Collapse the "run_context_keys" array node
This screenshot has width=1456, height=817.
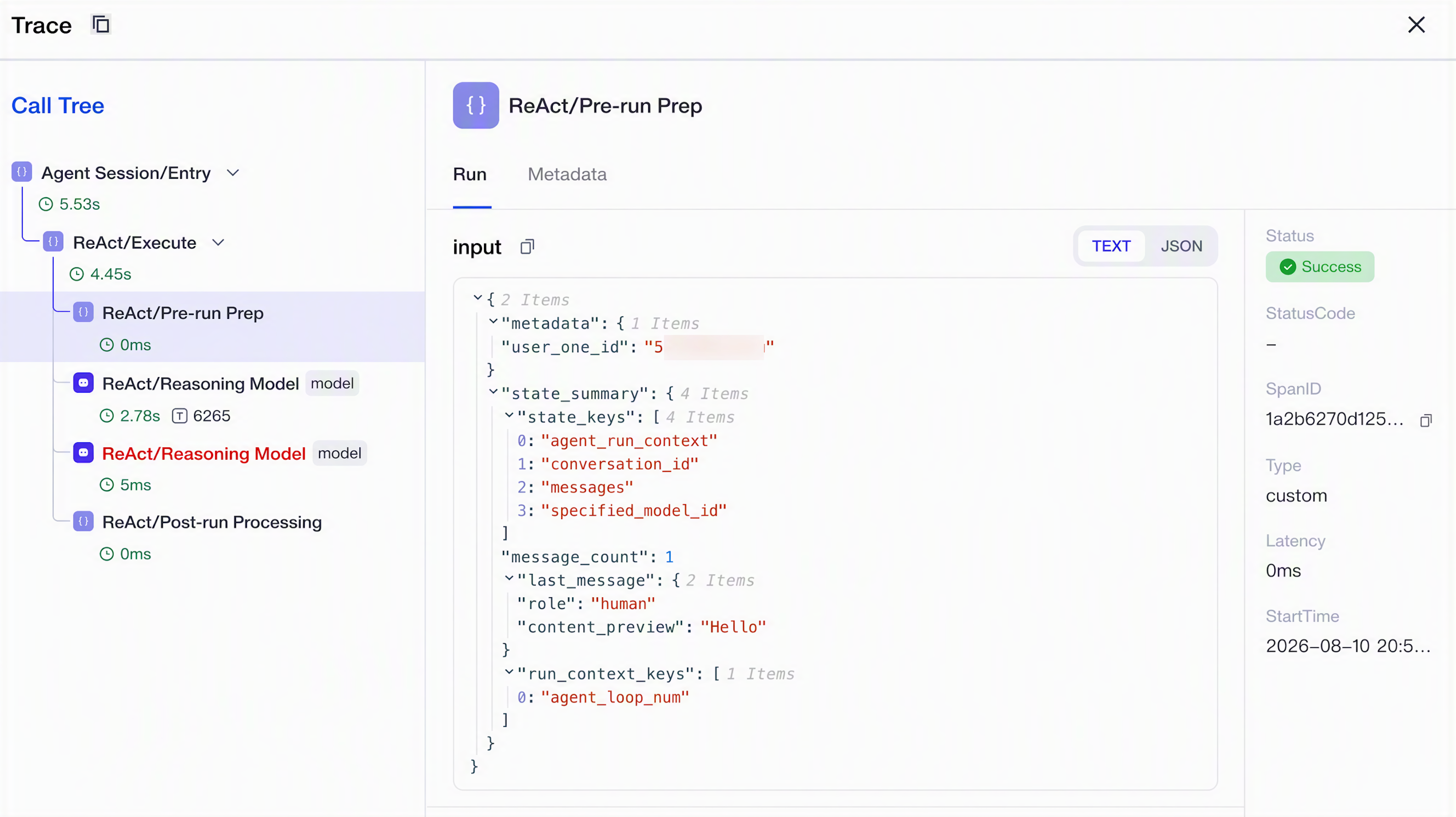(x=509, y=672)
